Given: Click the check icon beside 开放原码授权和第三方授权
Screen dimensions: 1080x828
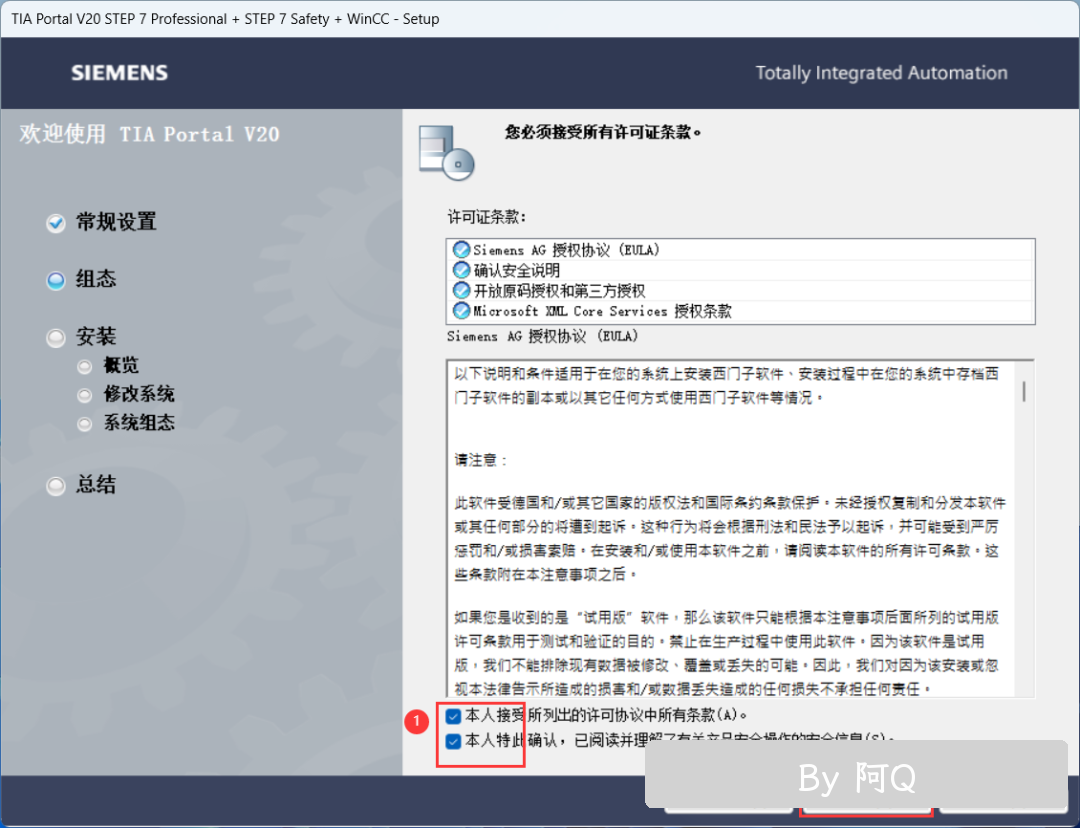Looking at the screenshot, I should (461, 291).
